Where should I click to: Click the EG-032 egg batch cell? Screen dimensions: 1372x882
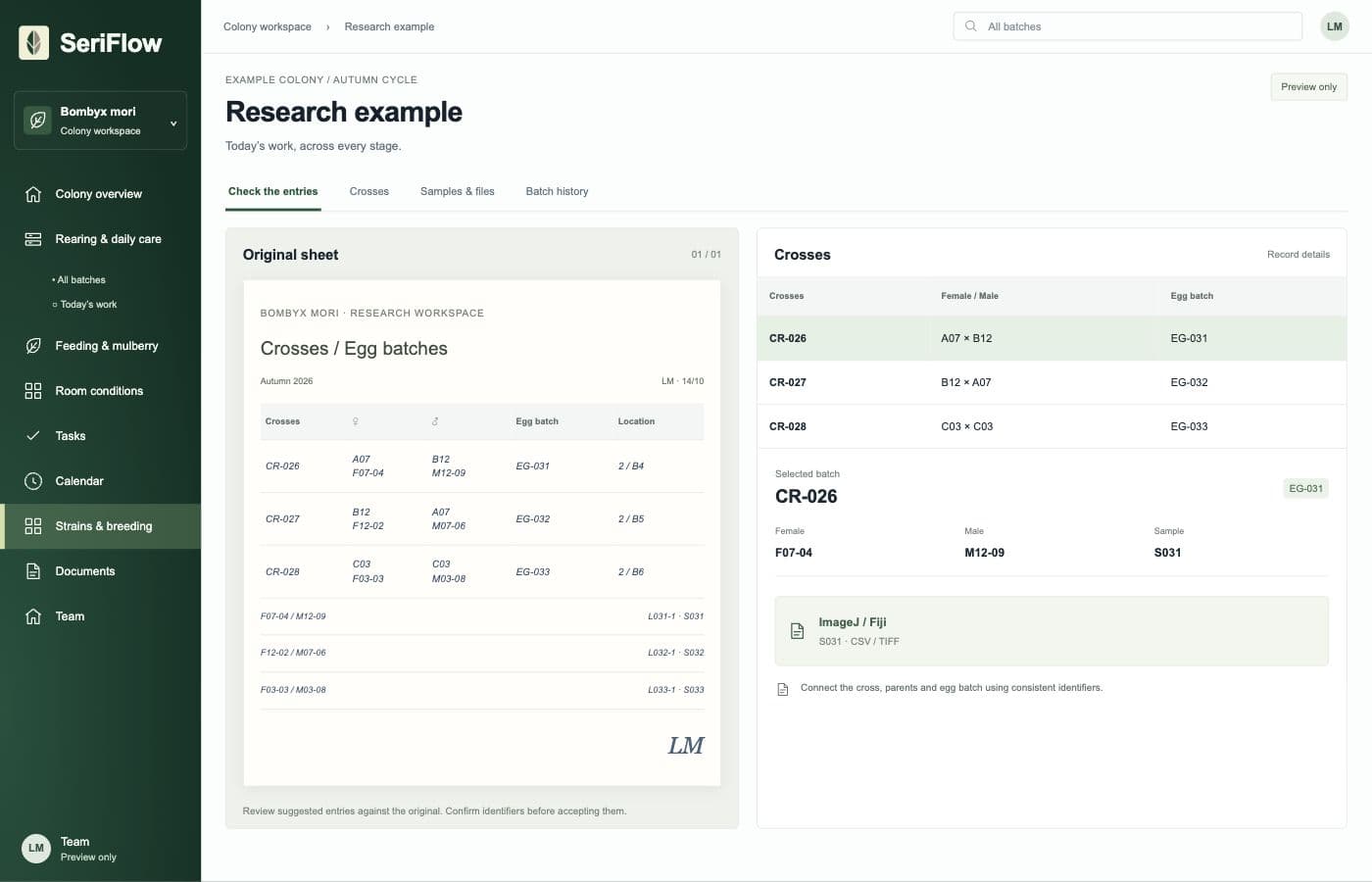[1189, 382]
